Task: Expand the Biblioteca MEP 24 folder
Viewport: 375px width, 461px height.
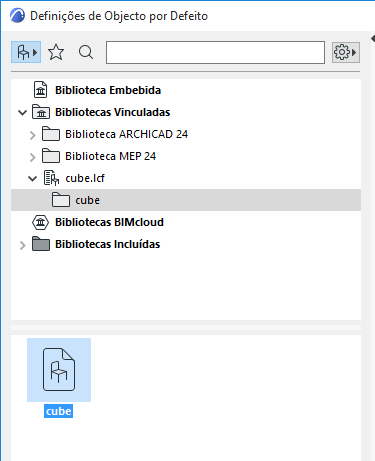Action: pyautogui.click(x=32, y=157)
